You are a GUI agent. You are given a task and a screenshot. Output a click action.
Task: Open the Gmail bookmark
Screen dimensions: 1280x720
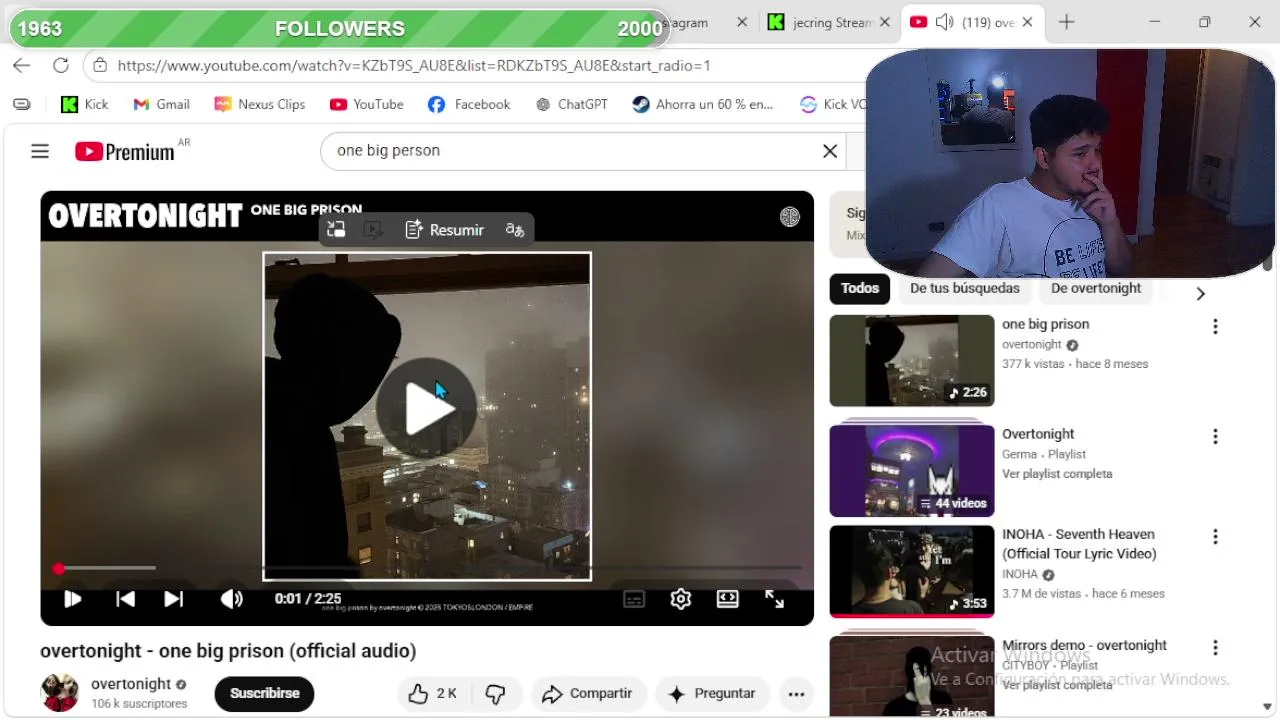(161, 104)
